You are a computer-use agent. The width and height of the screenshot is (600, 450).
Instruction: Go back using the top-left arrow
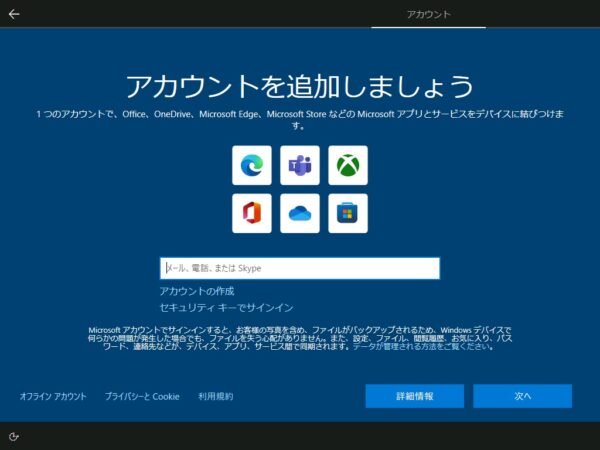[14, 14]
